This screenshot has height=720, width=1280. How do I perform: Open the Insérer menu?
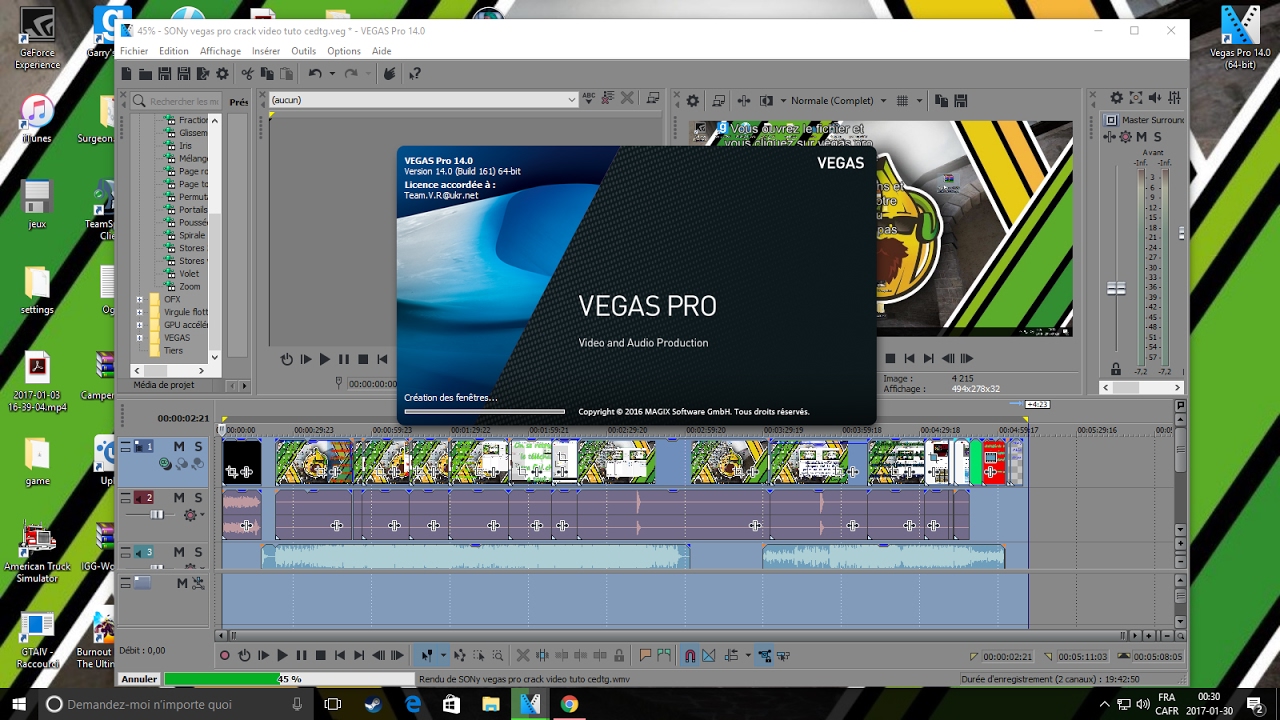266,51
